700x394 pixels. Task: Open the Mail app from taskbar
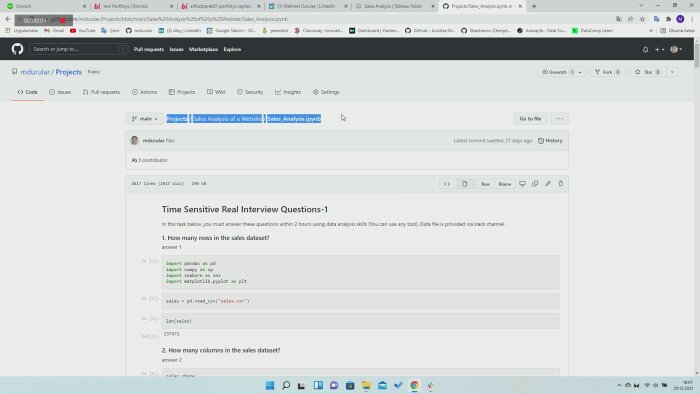coord(382,386)
